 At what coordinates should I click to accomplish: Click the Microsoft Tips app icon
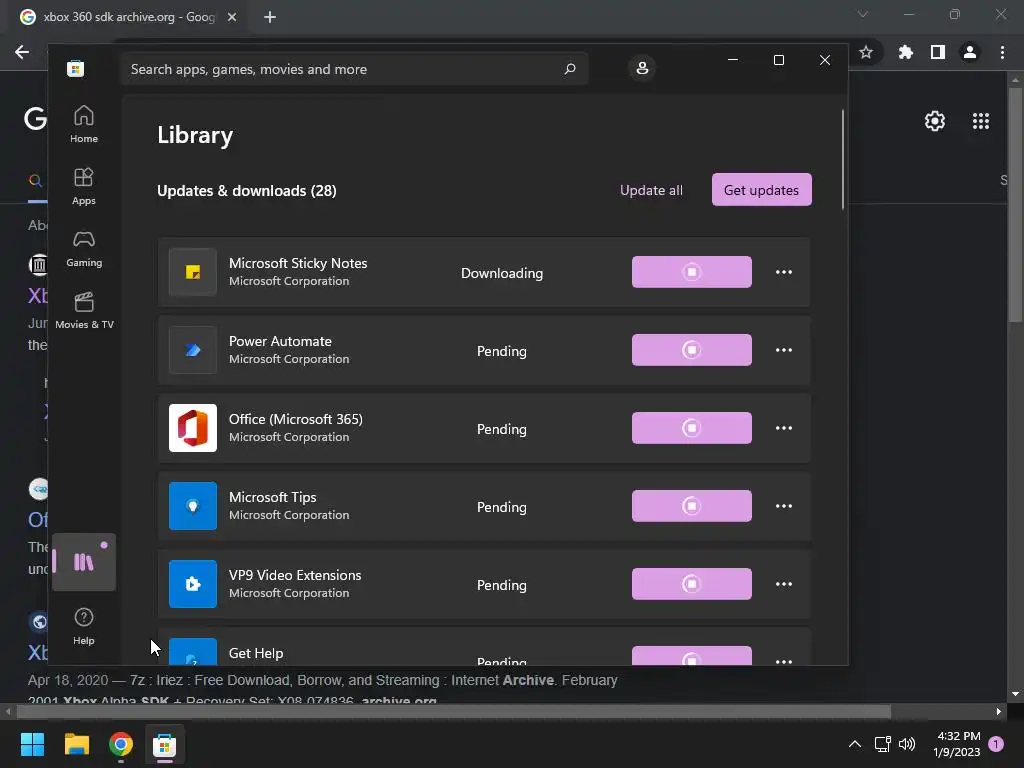coord(193,506)
